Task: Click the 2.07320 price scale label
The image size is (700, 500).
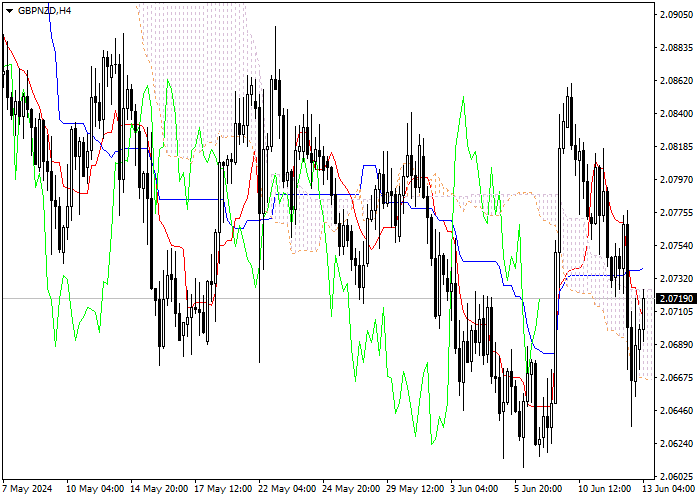Action: [676, 279]
